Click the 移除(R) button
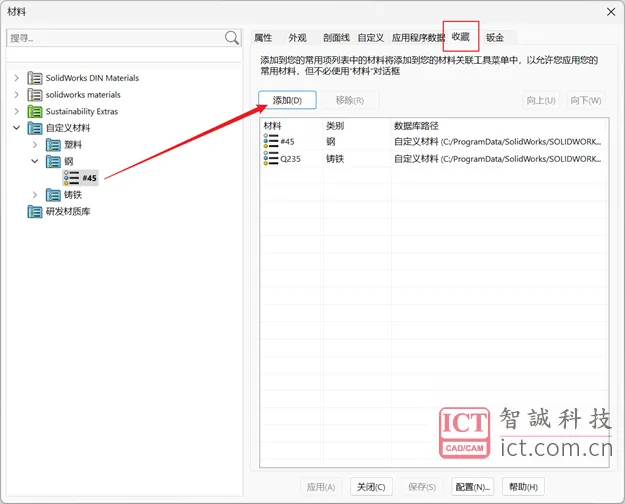Viewport: 625px width, 504px height. 350,100
